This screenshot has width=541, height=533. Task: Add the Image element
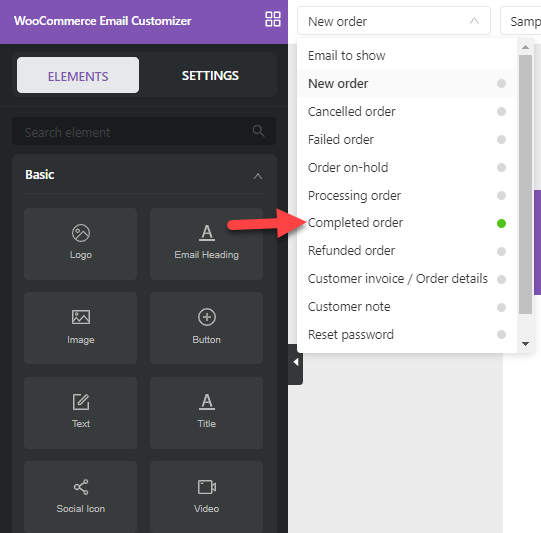click(x=80, y=328)
